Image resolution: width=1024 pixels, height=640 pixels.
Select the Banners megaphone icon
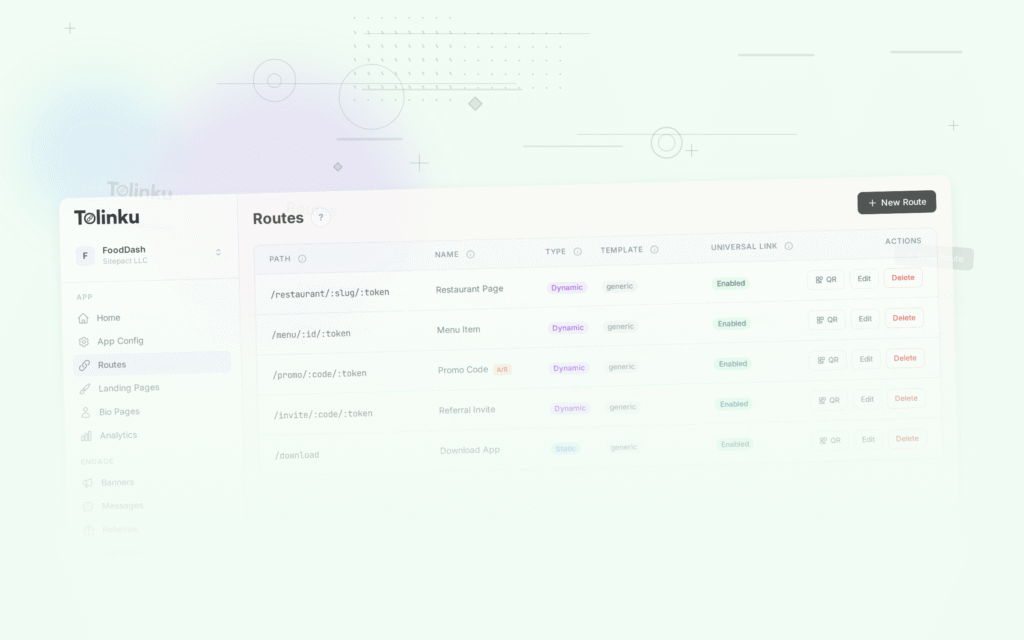point(87,482)
